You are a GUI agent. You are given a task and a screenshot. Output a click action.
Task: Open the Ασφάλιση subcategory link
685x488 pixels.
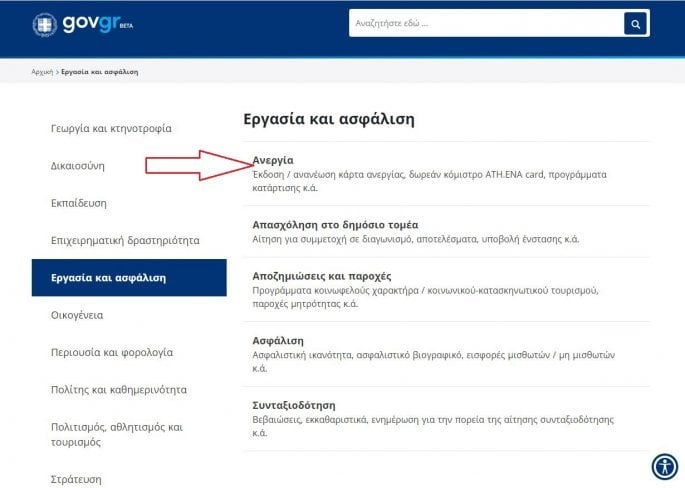(278, 340)
